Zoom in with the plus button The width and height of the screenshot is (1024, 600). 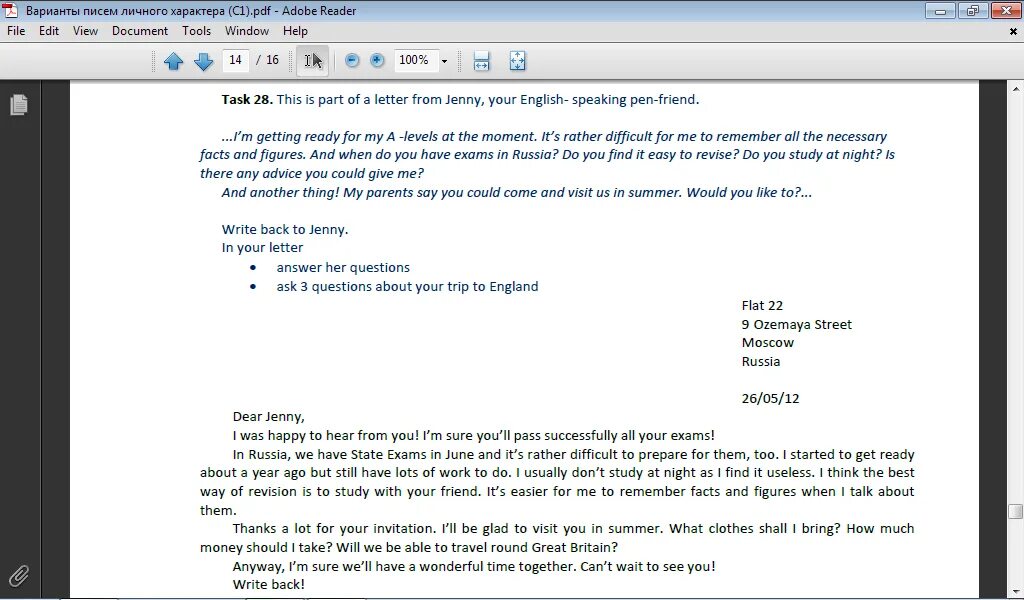tap(377, 61)
